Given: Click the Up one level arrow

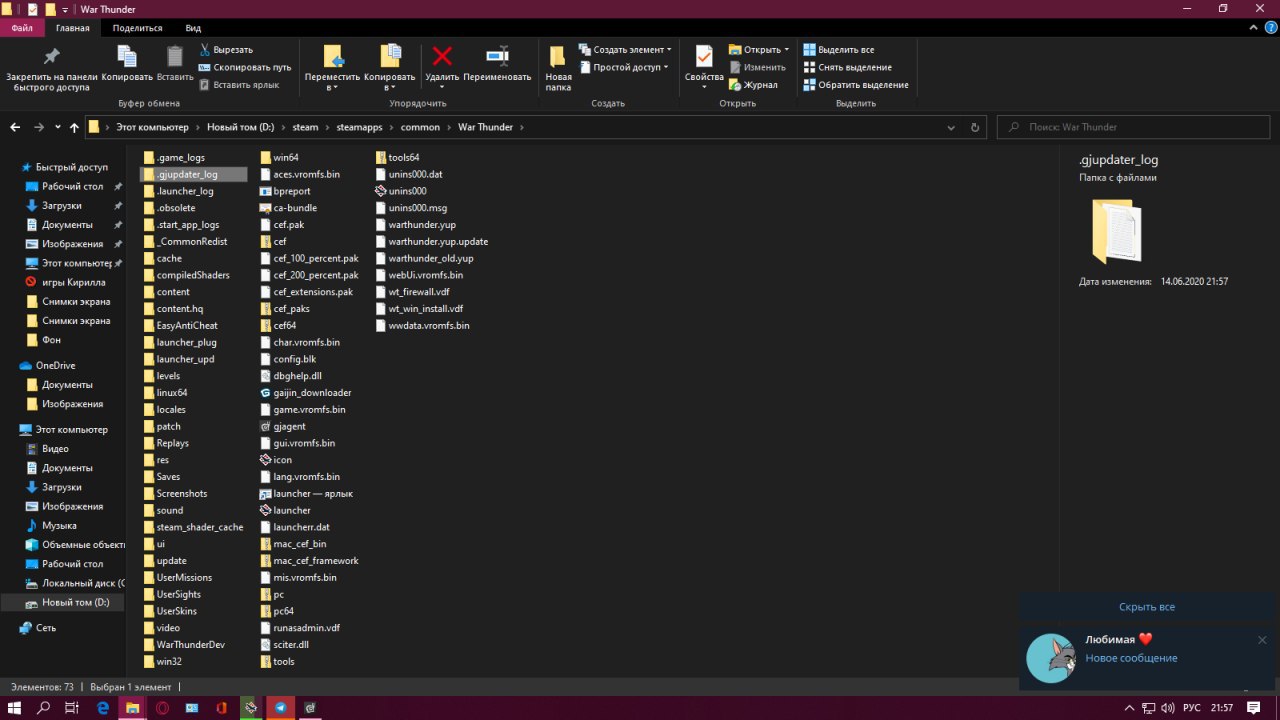Looking at the screenshot, I should 74,127.
